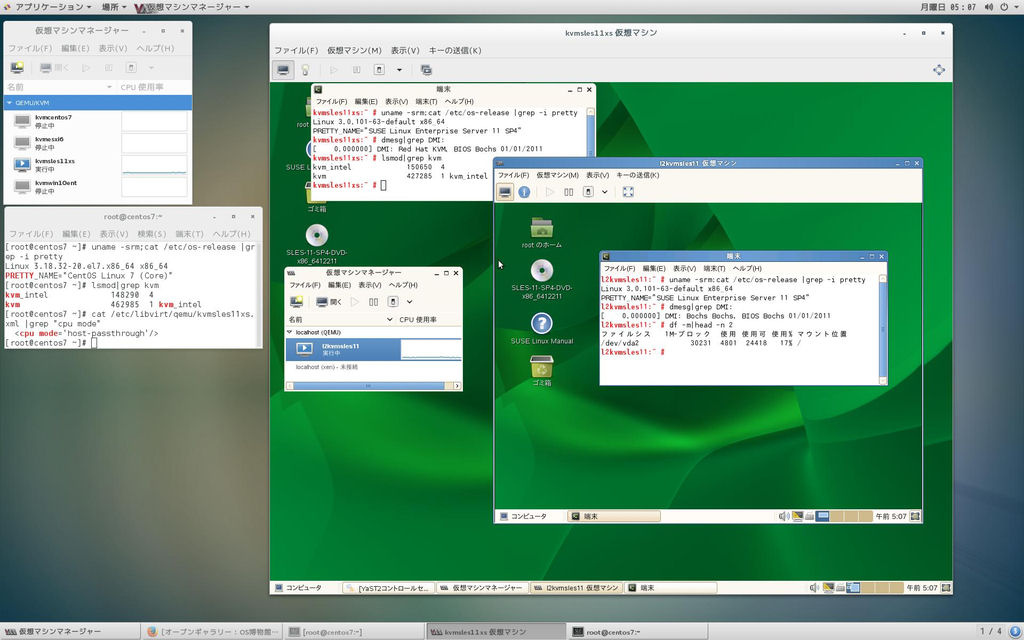Click the shutdown icon in host 仮想マシンマネージャー toolbar

[131, 67]
